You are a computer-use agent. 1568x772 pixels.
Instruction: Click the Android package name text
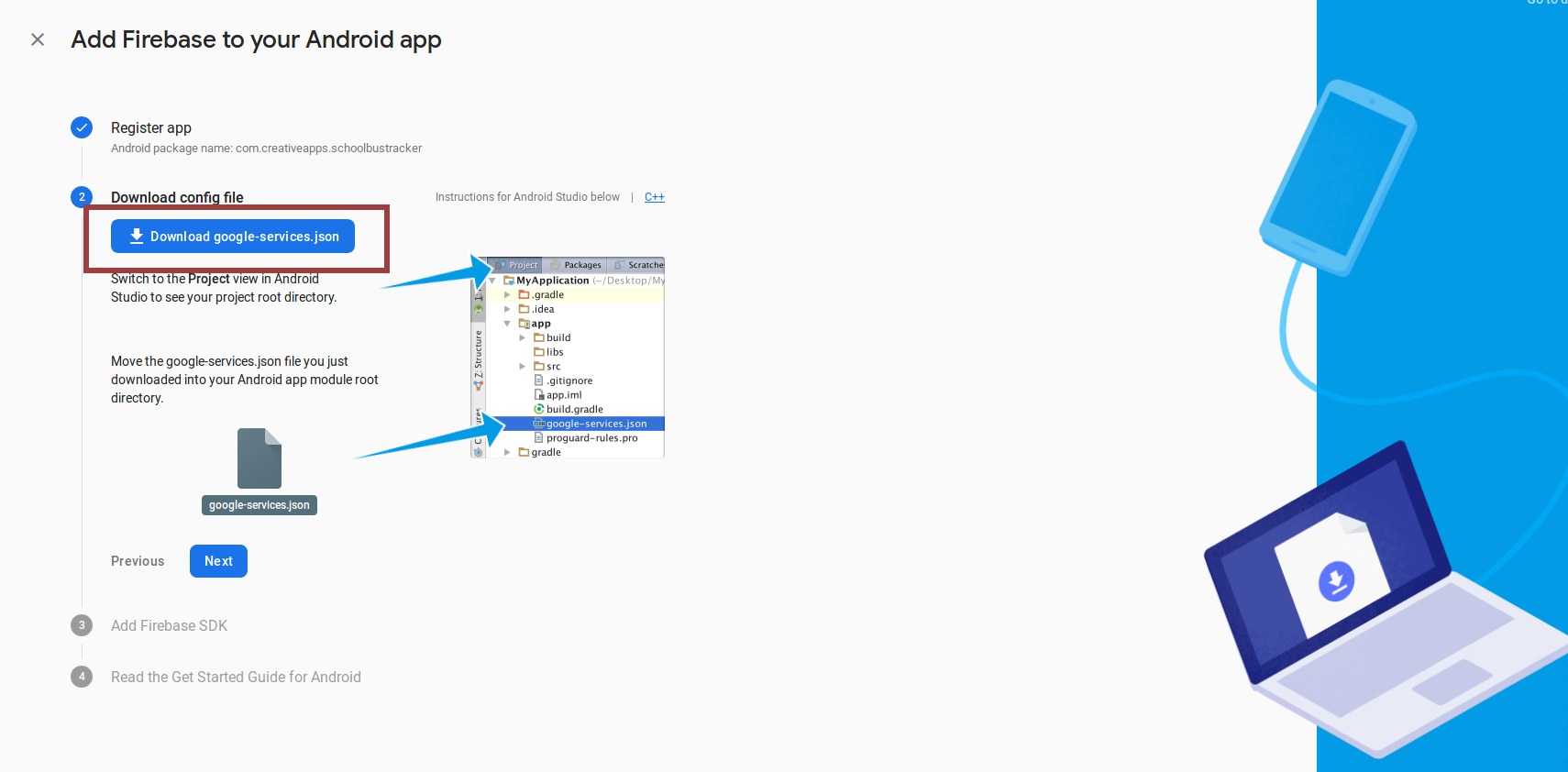click(267, 149)
